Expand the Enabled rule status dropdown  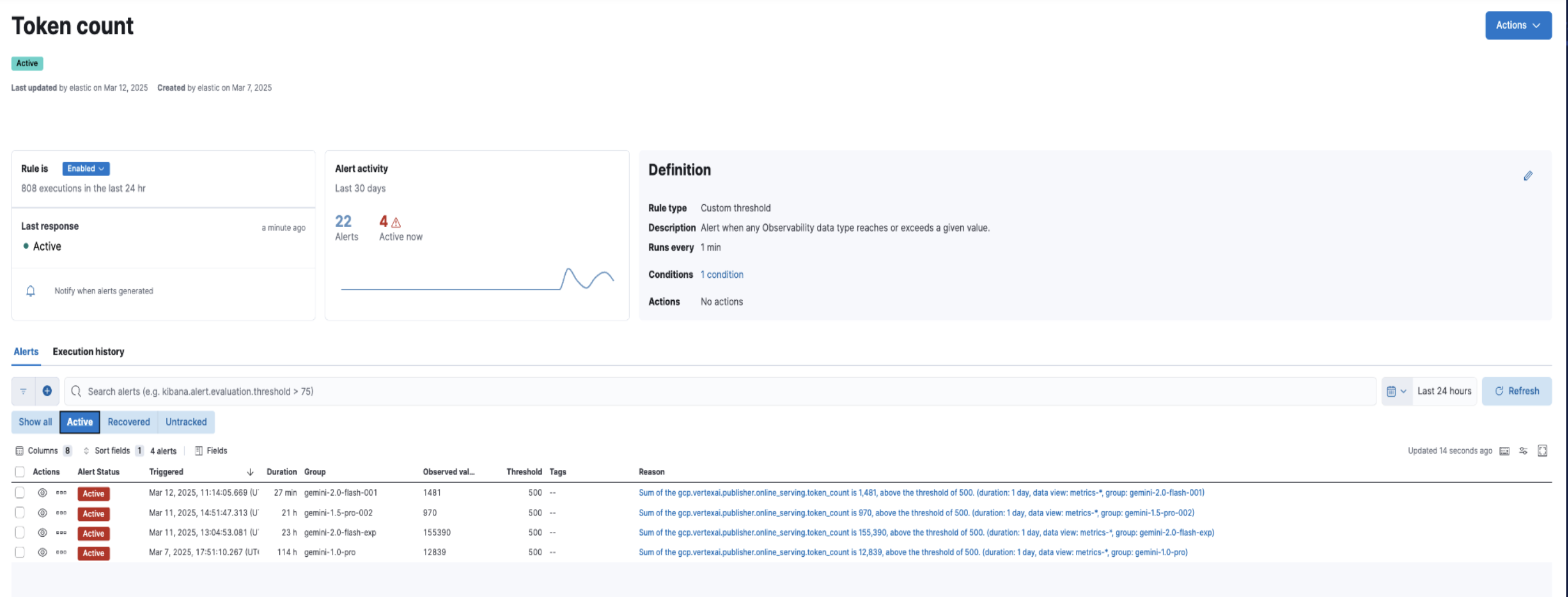[x=86, y=169]
